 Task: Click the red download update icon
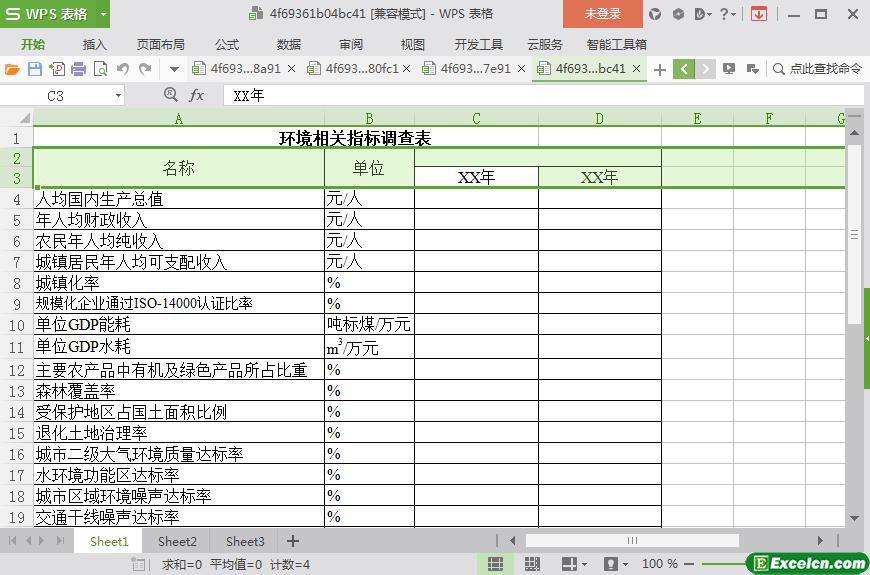tap(758, 14)
